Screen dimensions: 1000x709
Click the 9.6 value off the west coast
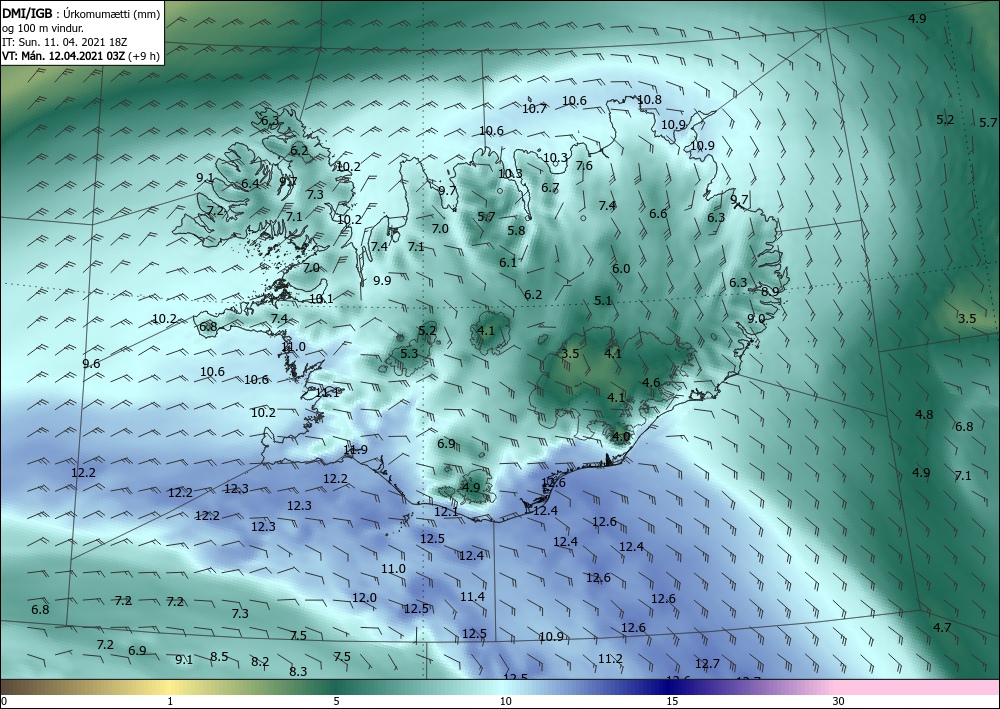(x=91, y=363)
